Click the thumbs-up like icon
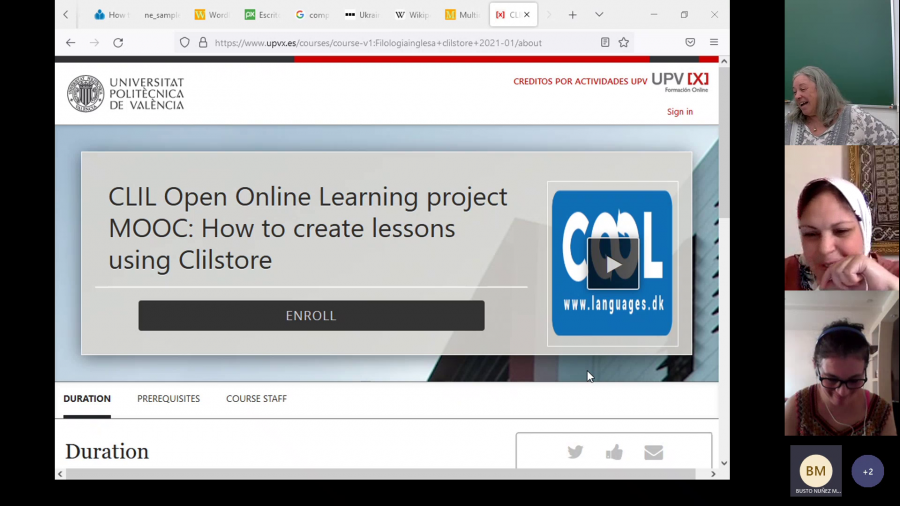Viewport: 900px width, 506px height. pyautogui.click(x=614, y=453)
